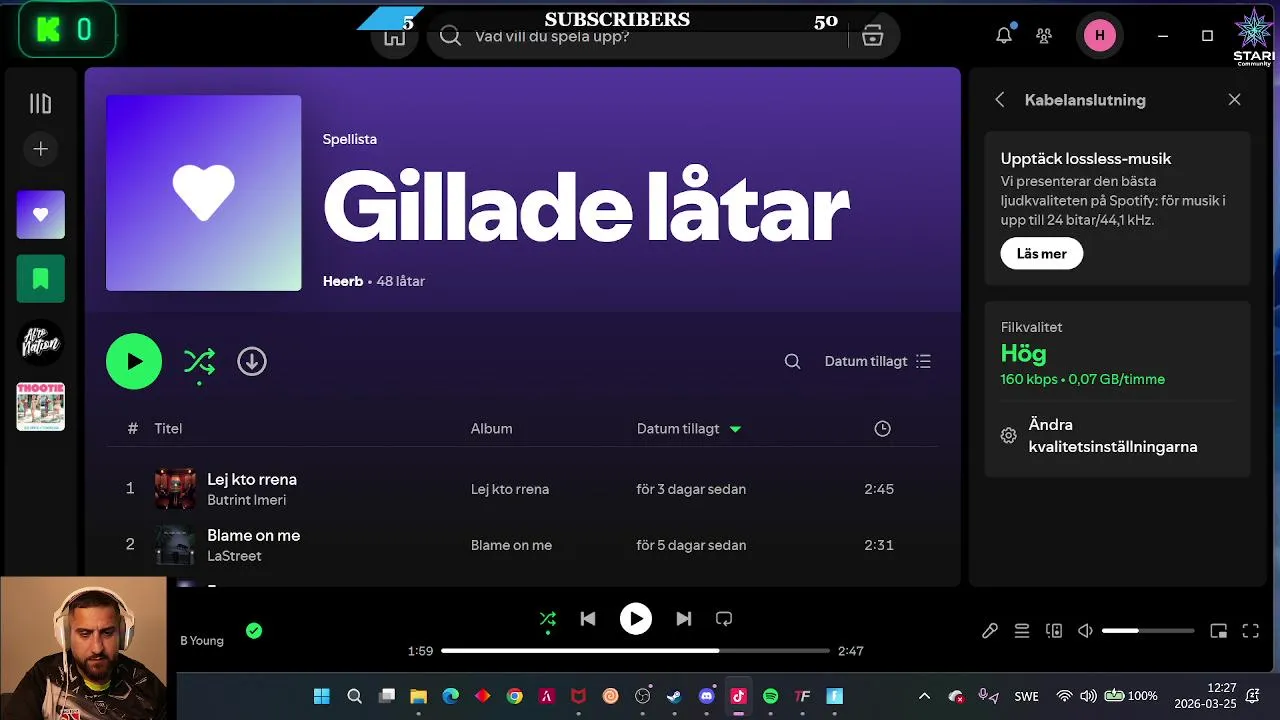Open the Afro Nation playlist thumbnail
The image size is (1280, 720).
[41, 343]
